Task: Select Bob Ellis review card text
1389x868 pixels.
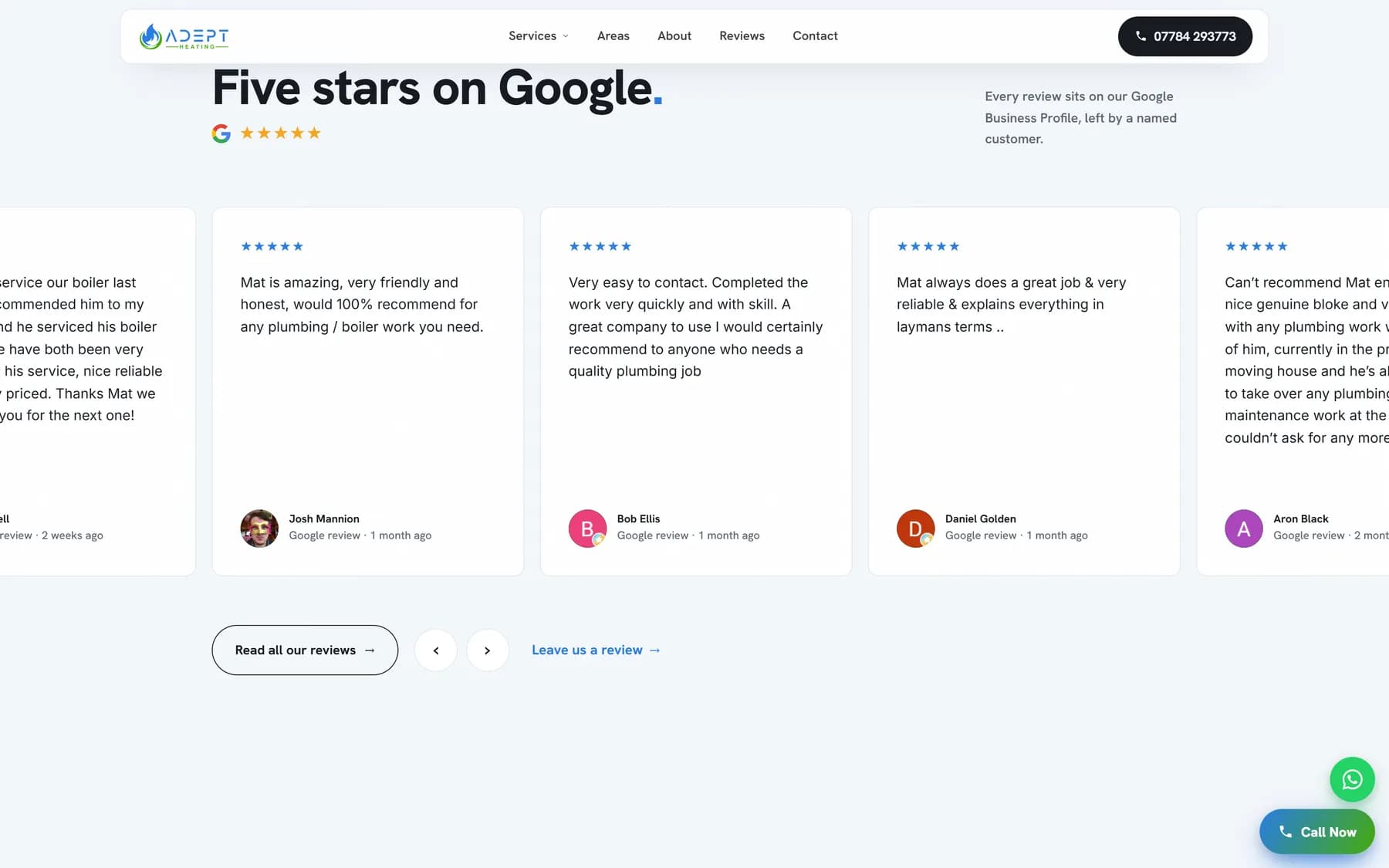Action: pos(695,327)
